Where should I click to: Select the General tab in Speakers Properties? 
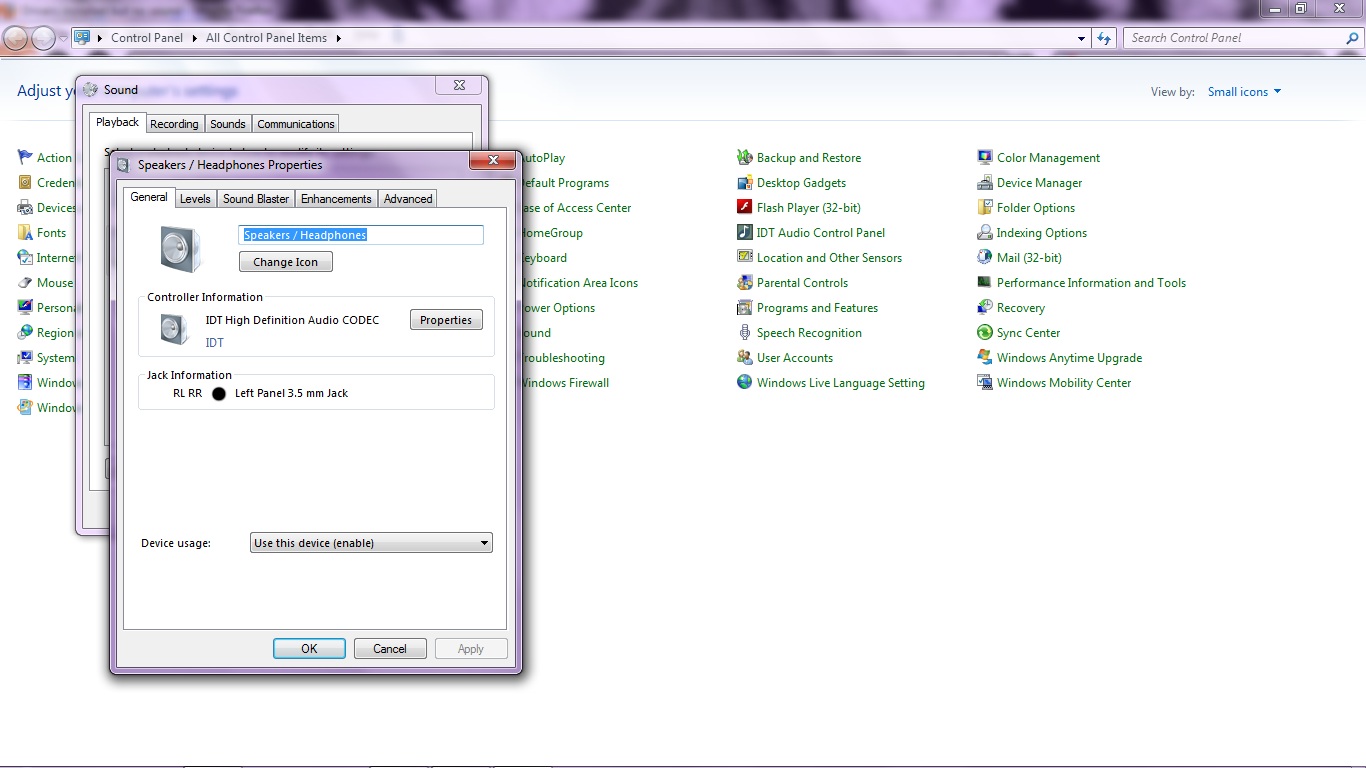149,197
